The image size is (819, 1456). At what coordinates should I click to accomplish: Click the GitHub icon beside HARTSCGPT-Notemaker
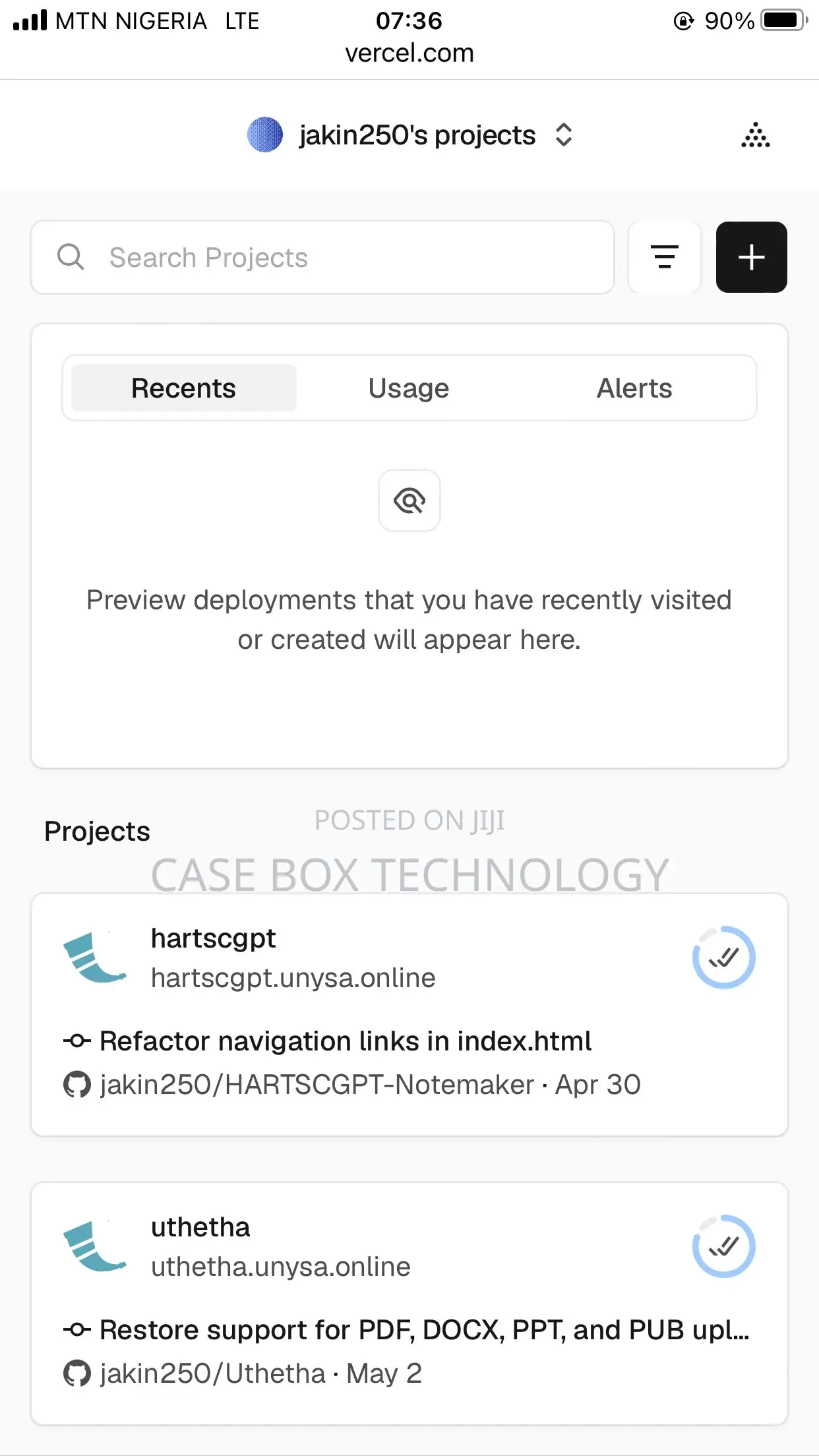[77, 1085]
